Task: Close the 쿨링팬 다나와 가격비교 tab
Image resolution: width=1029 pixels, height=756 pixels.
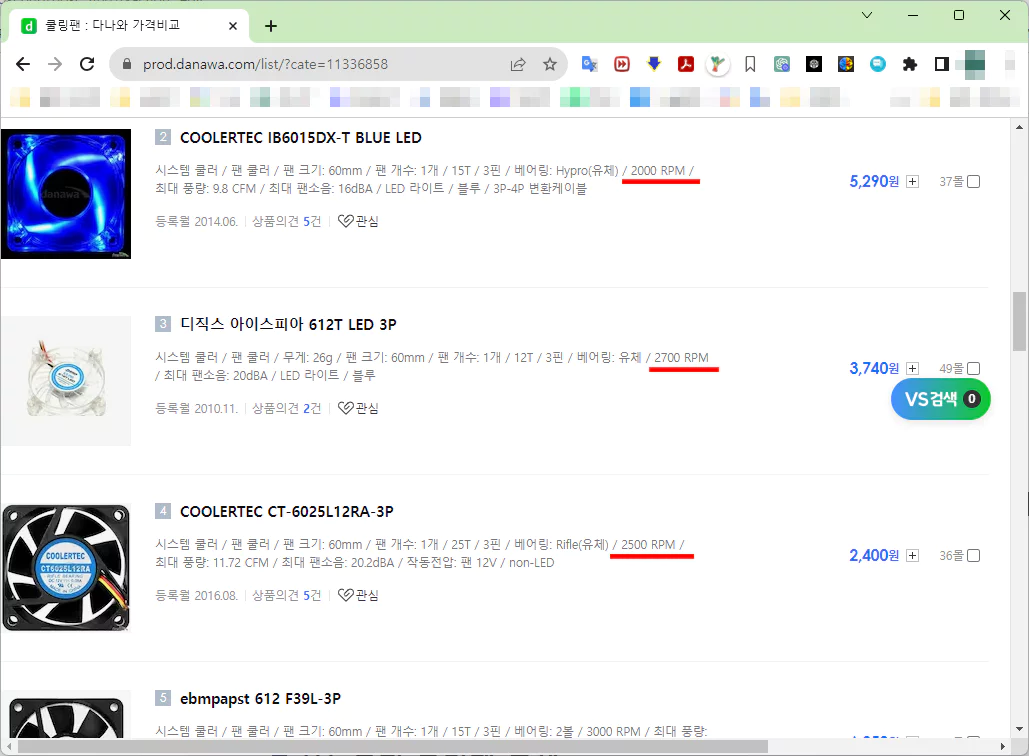Action: pos(233,26)
